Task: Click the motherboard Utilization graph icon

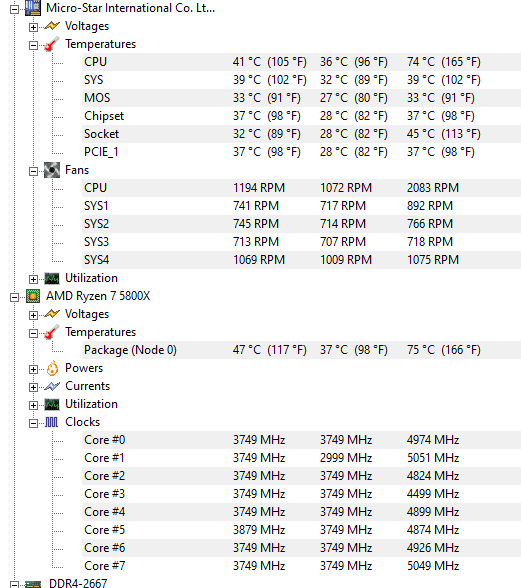Action: (x=52, y=278)
